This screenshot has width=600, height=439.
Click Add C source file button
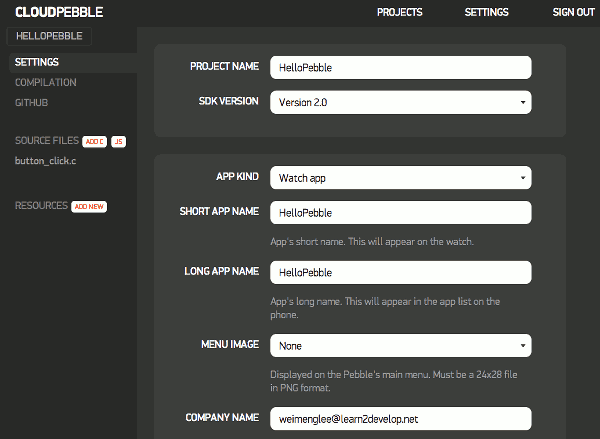(x=94, y=142)
